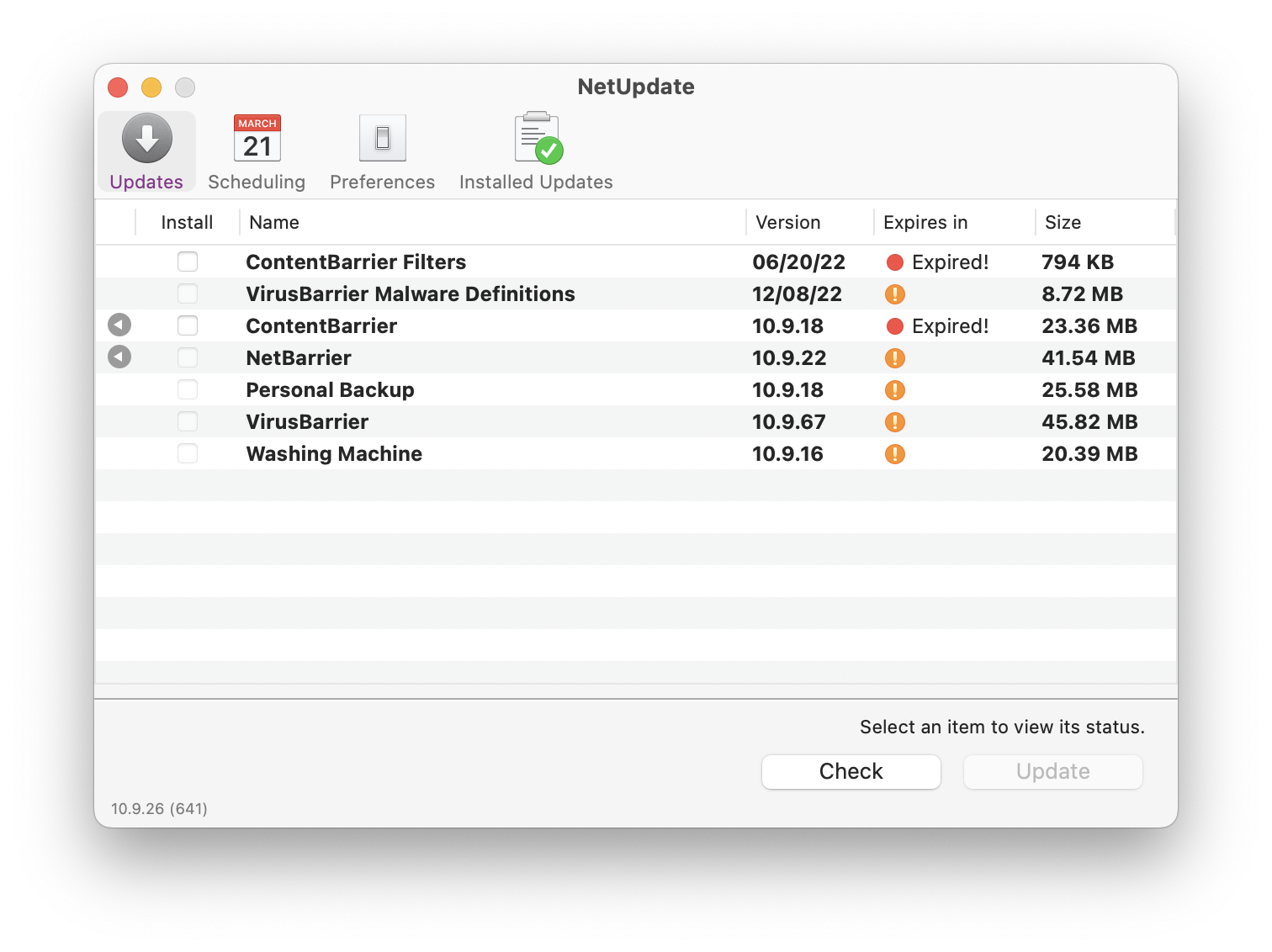Click the version 06/20/22 cell
Viewport: 1272px width, 952px height.
pos(798,262)
